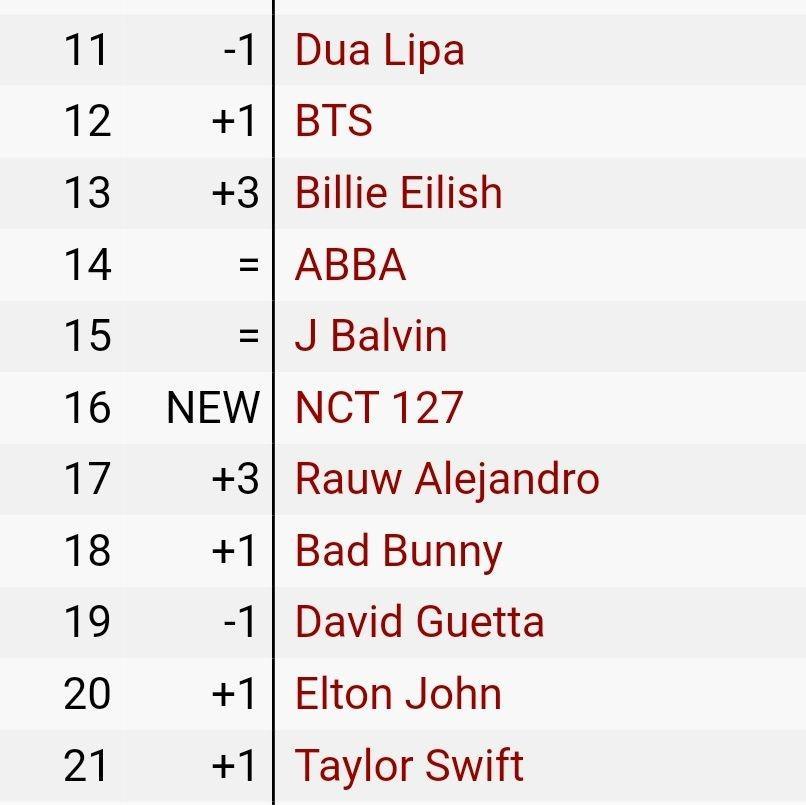This screenshot has width=806, height=805.
Task: Click the equals sign beside ABBA
Action: click(249, 265)
